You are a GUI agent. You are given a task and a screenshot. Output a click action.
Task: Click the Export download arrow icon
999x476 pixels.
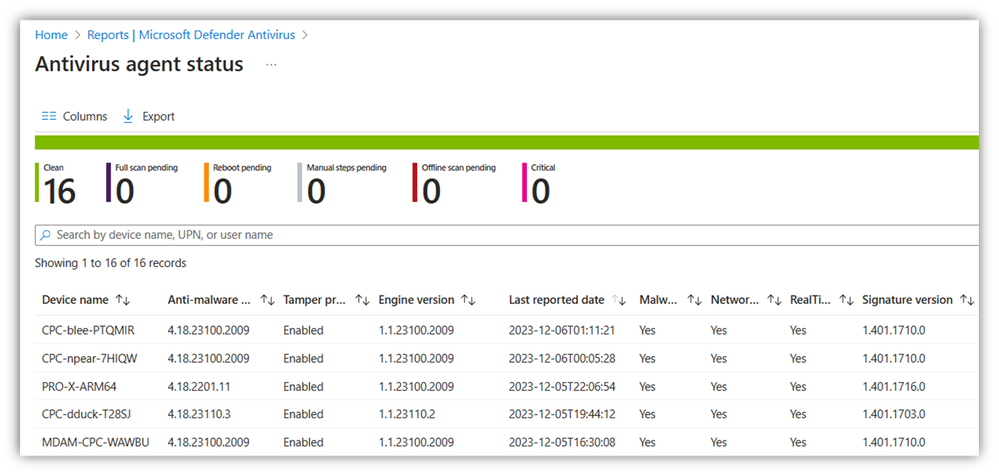pyautogui.click(x=128, y=116)
